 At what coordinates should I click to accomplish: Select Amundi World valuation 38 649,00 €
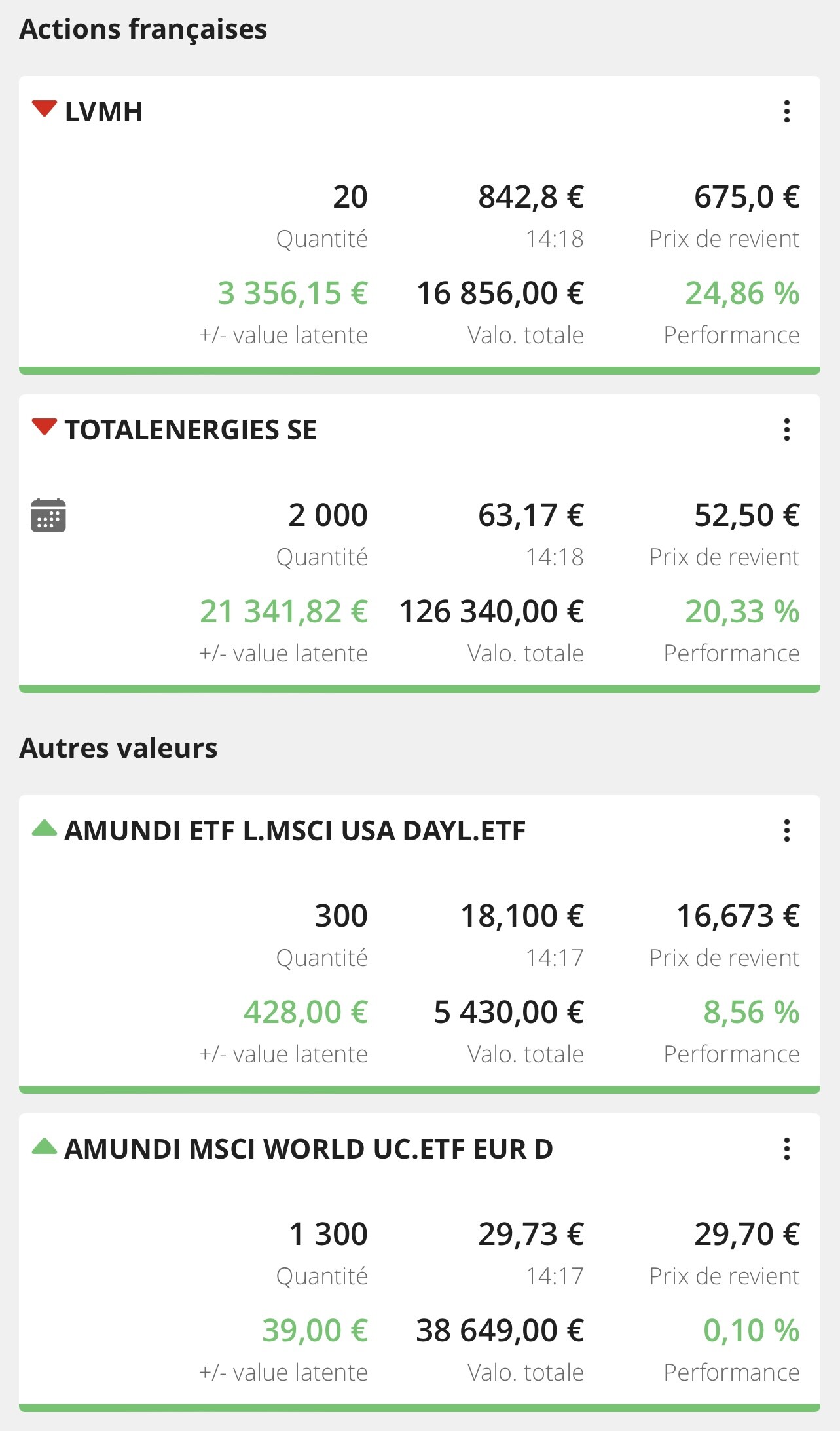click(500, 1330)
